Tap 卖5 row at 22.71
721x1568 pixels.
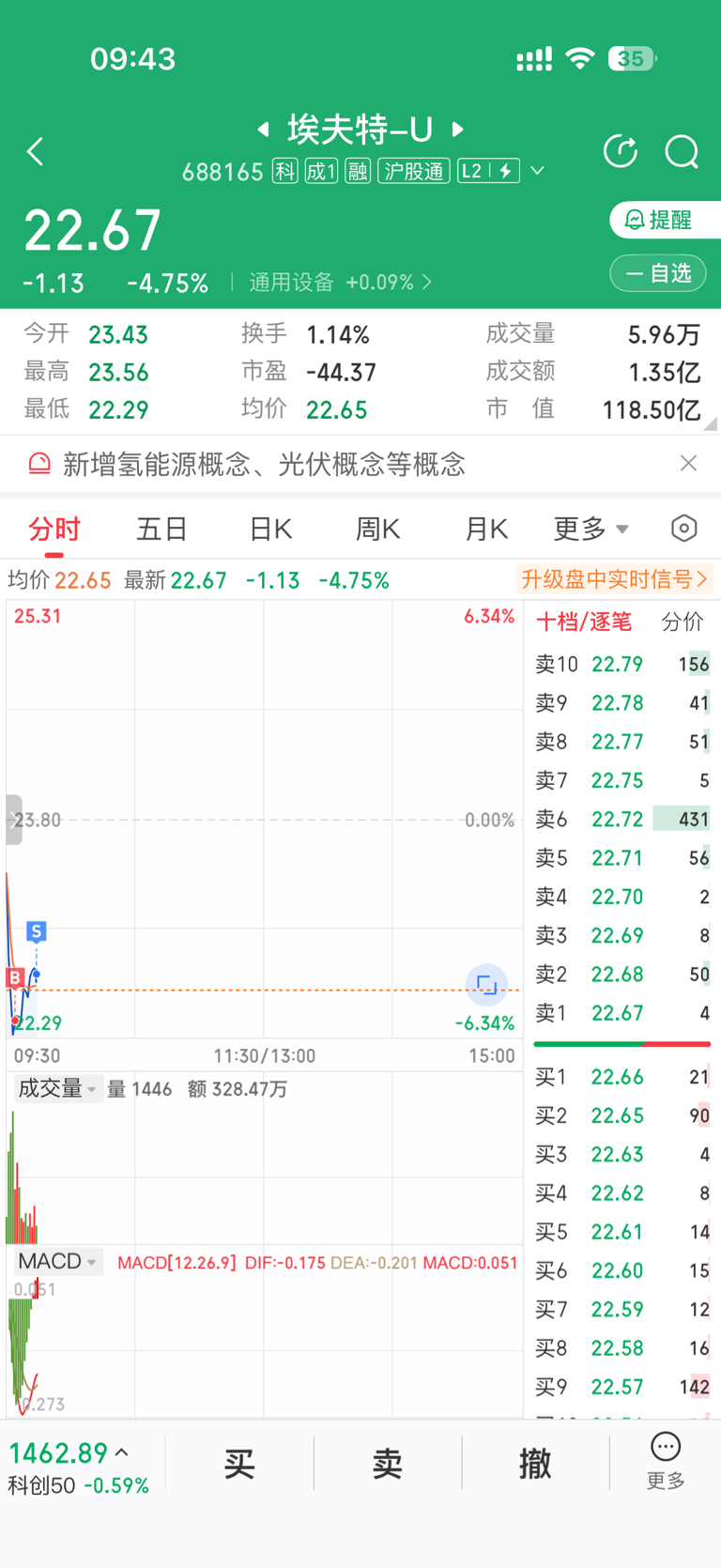click(x=621, y=857)
